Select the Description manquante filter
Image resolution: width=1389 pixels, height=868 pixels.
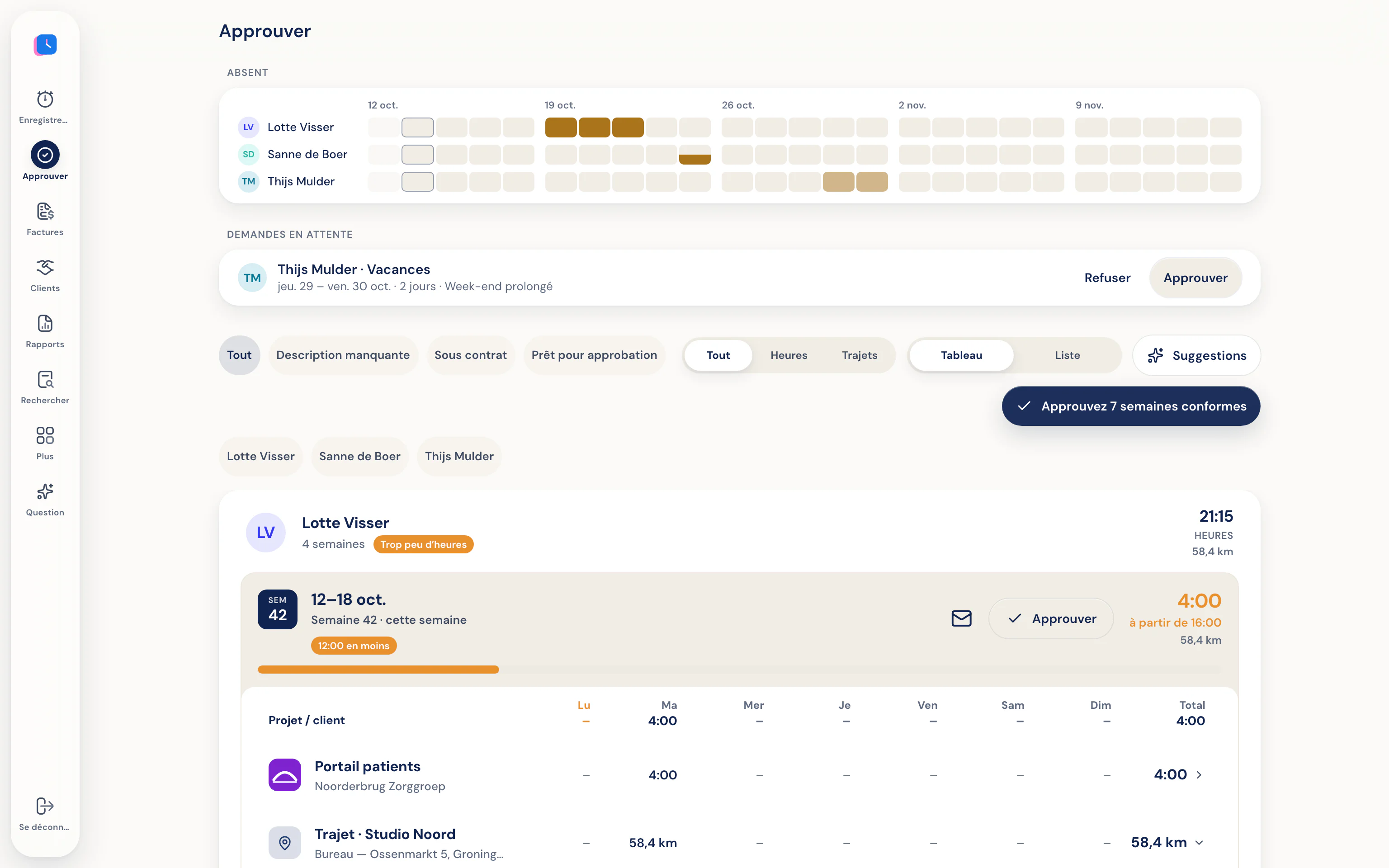[x=343, y=355]
